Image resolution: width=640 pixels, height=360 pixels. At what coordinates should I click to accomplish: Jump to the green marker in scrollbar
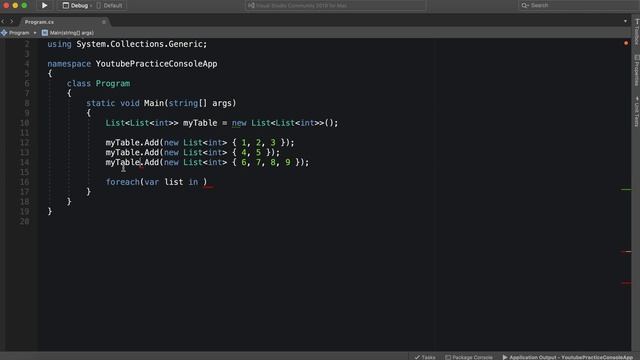point(626,189)
